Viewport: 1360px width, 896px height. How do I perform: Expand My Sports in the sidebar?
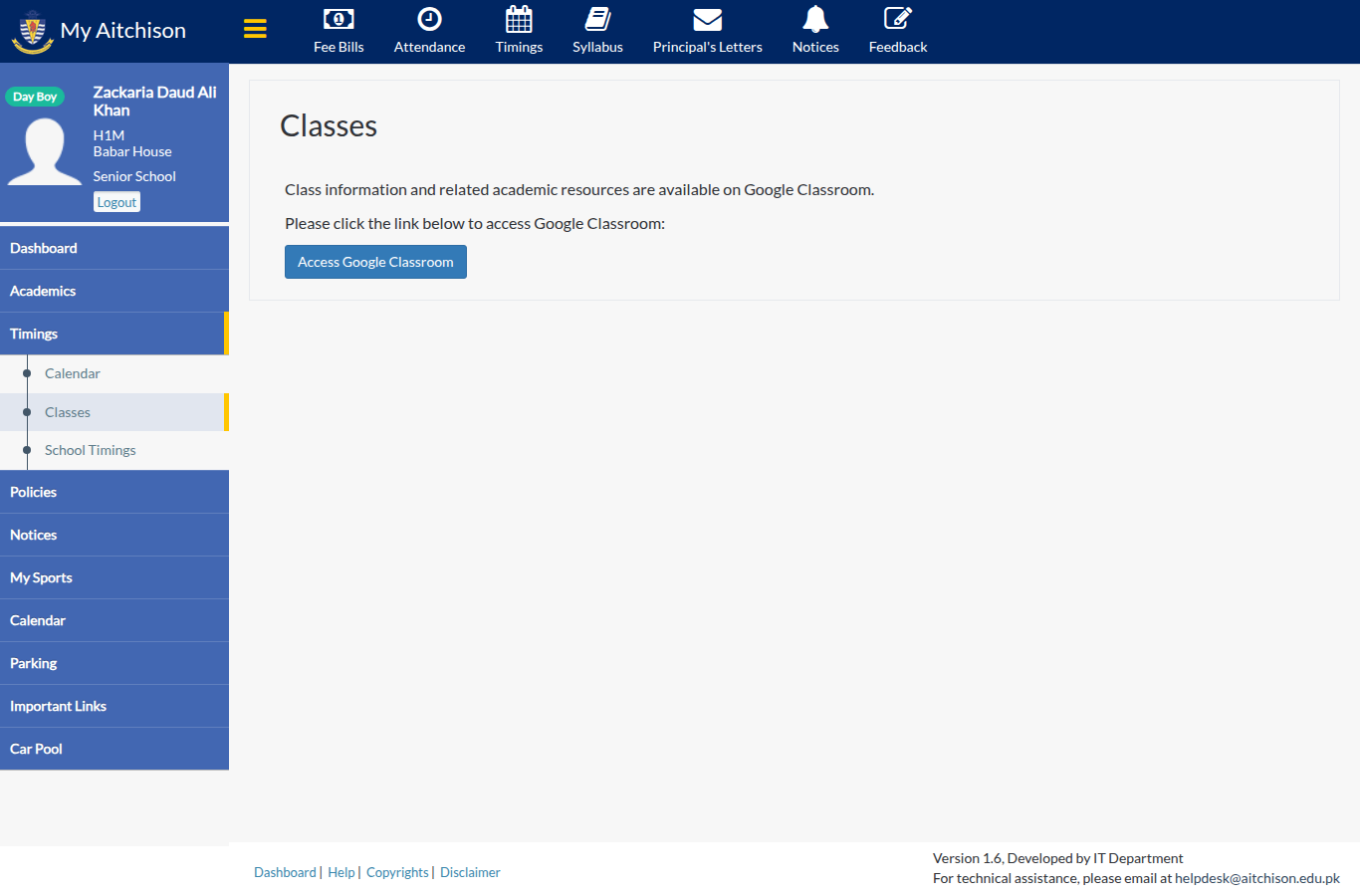[x=114, y=577]
